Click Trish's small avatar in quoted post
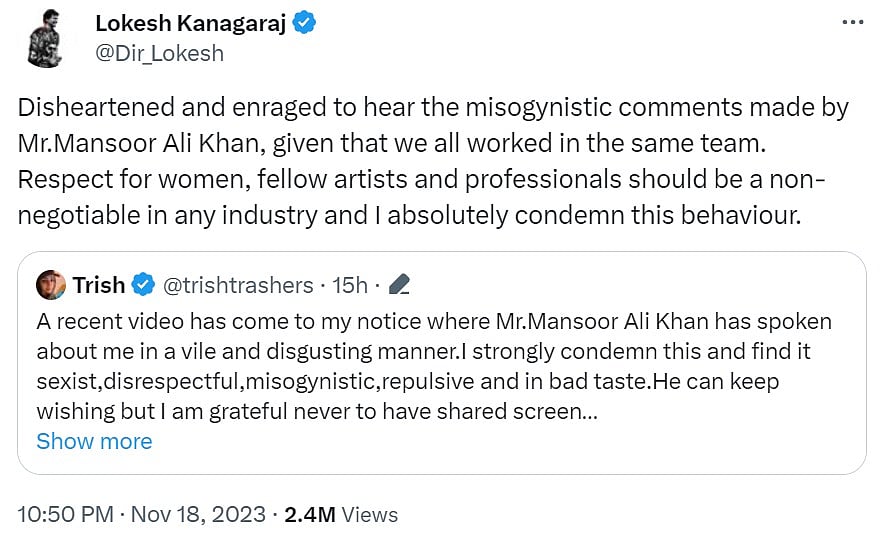Screen dimensions: 890x537 pyautogui.click(x=52, y=285)
